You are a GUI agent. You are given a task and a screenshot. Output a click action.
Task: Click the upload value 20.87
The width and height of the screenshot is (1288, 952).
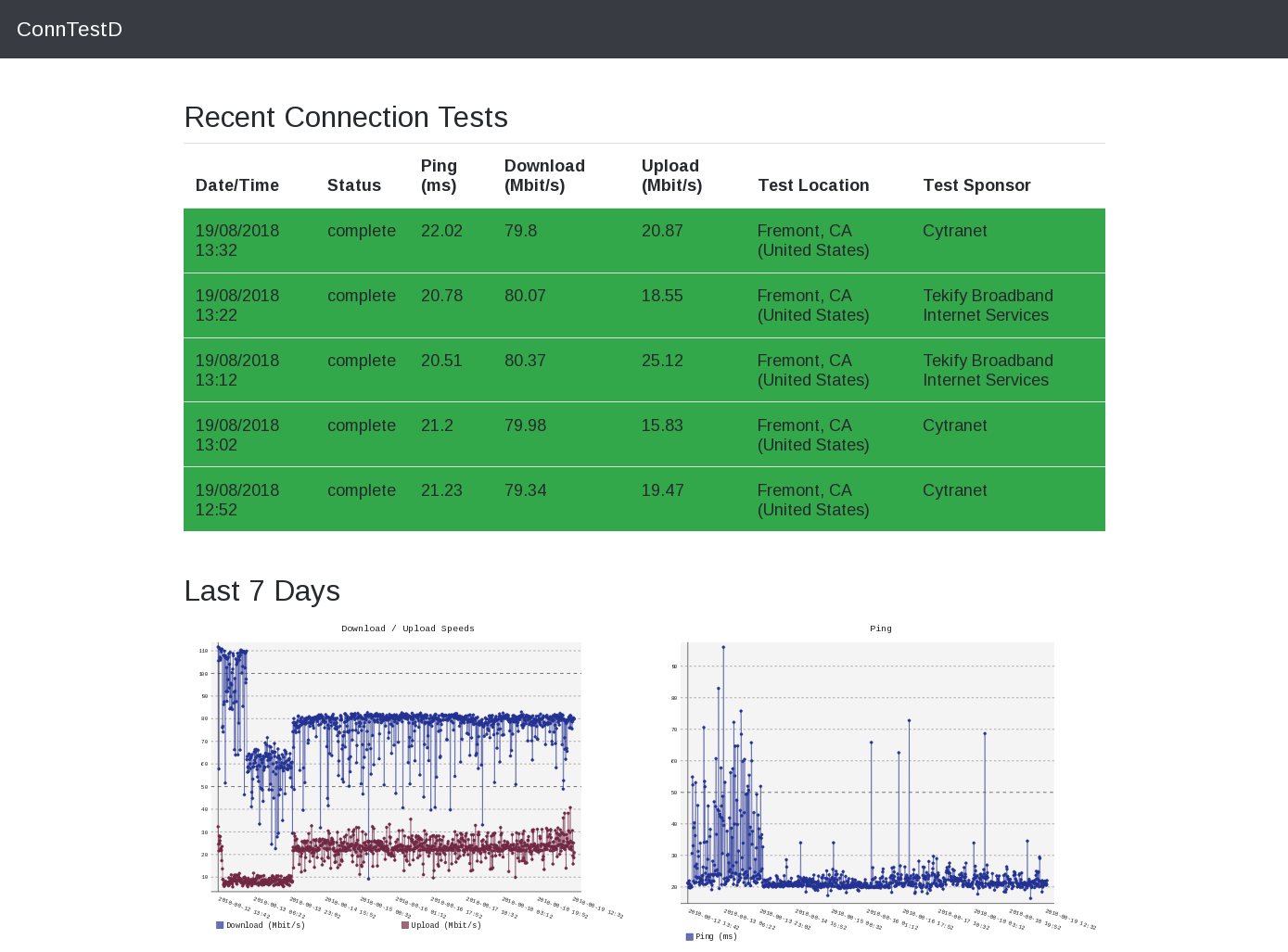(662, 231)
